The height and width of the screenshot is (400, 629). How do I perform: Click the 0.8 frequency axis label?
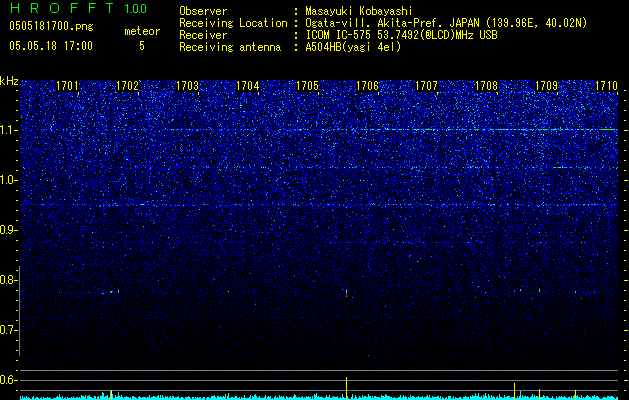coord(9,280)
